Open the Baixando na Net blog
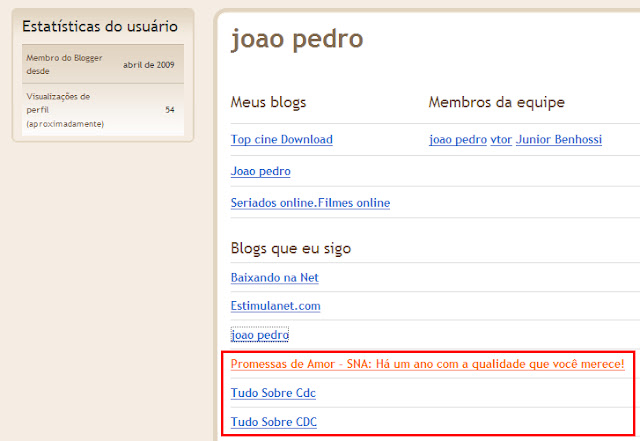 274,278
